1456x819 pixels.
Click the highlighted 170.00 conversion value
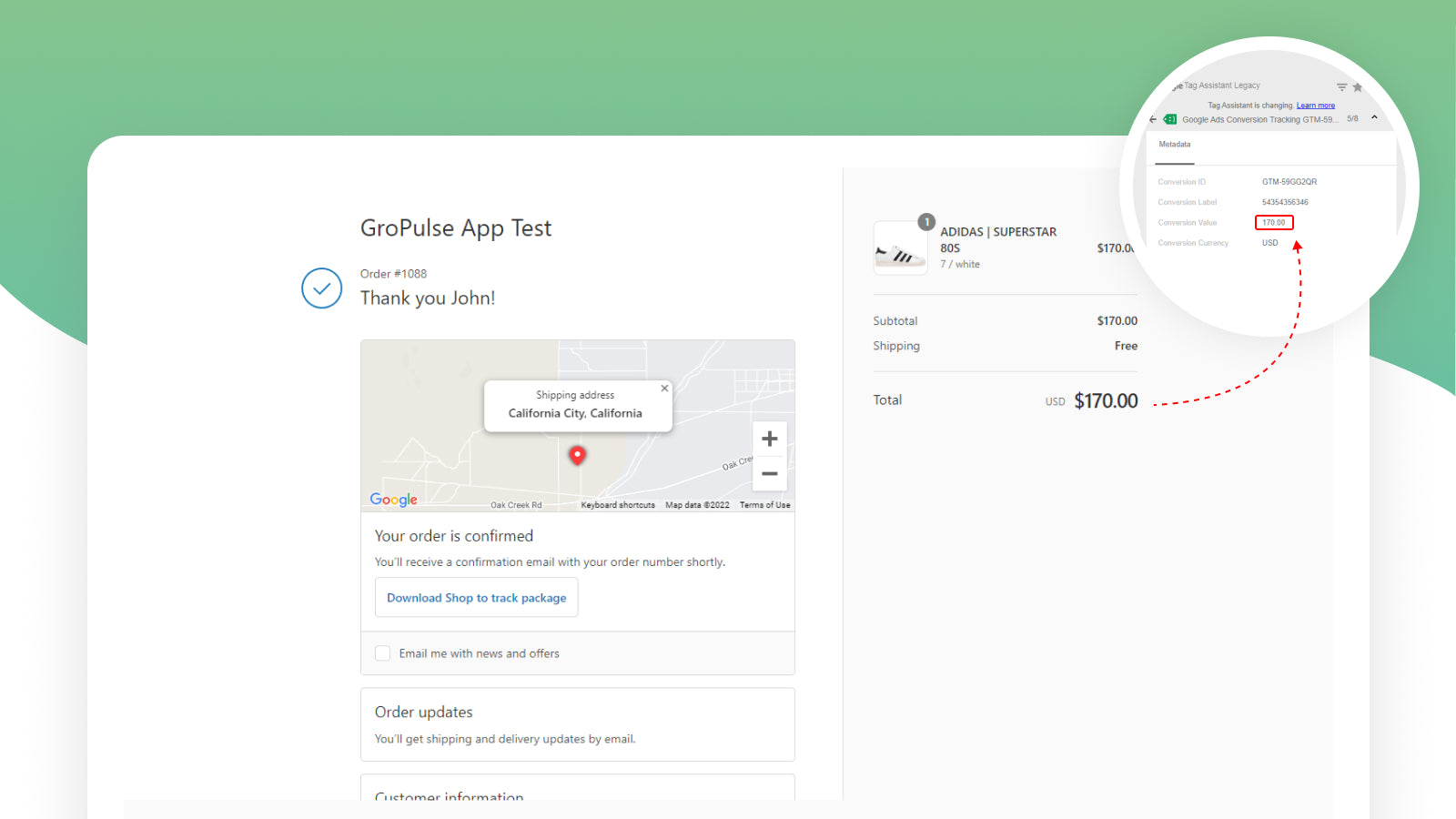[1274, 223]
